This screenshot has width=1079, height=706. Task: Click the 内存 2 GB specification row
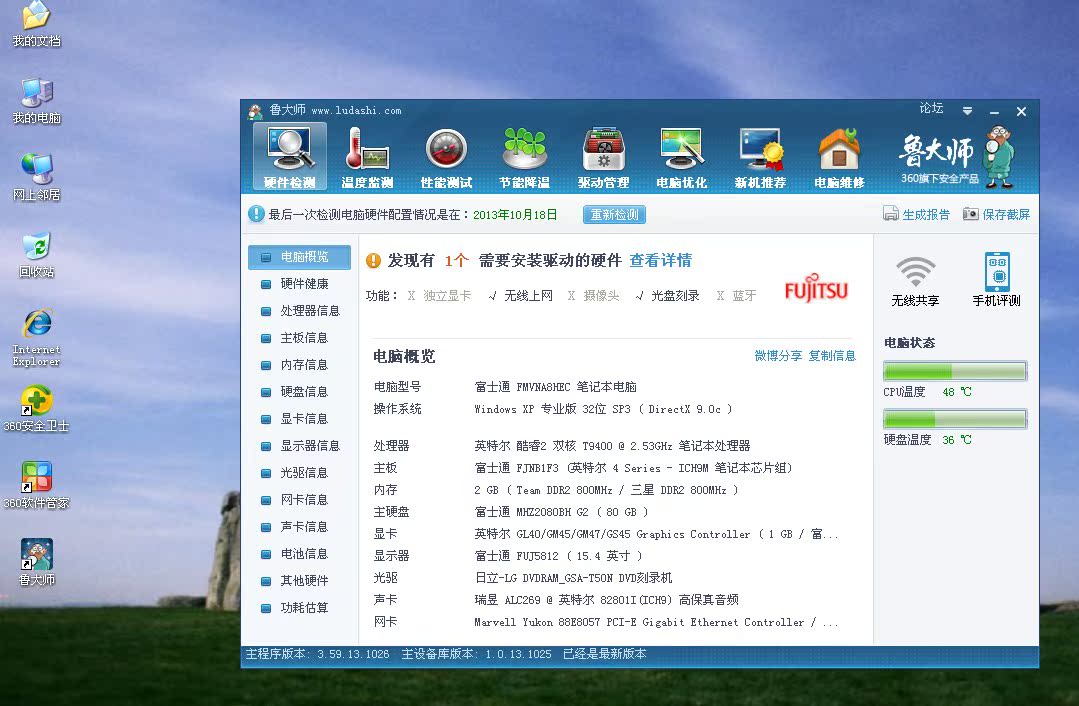[556, 490]
